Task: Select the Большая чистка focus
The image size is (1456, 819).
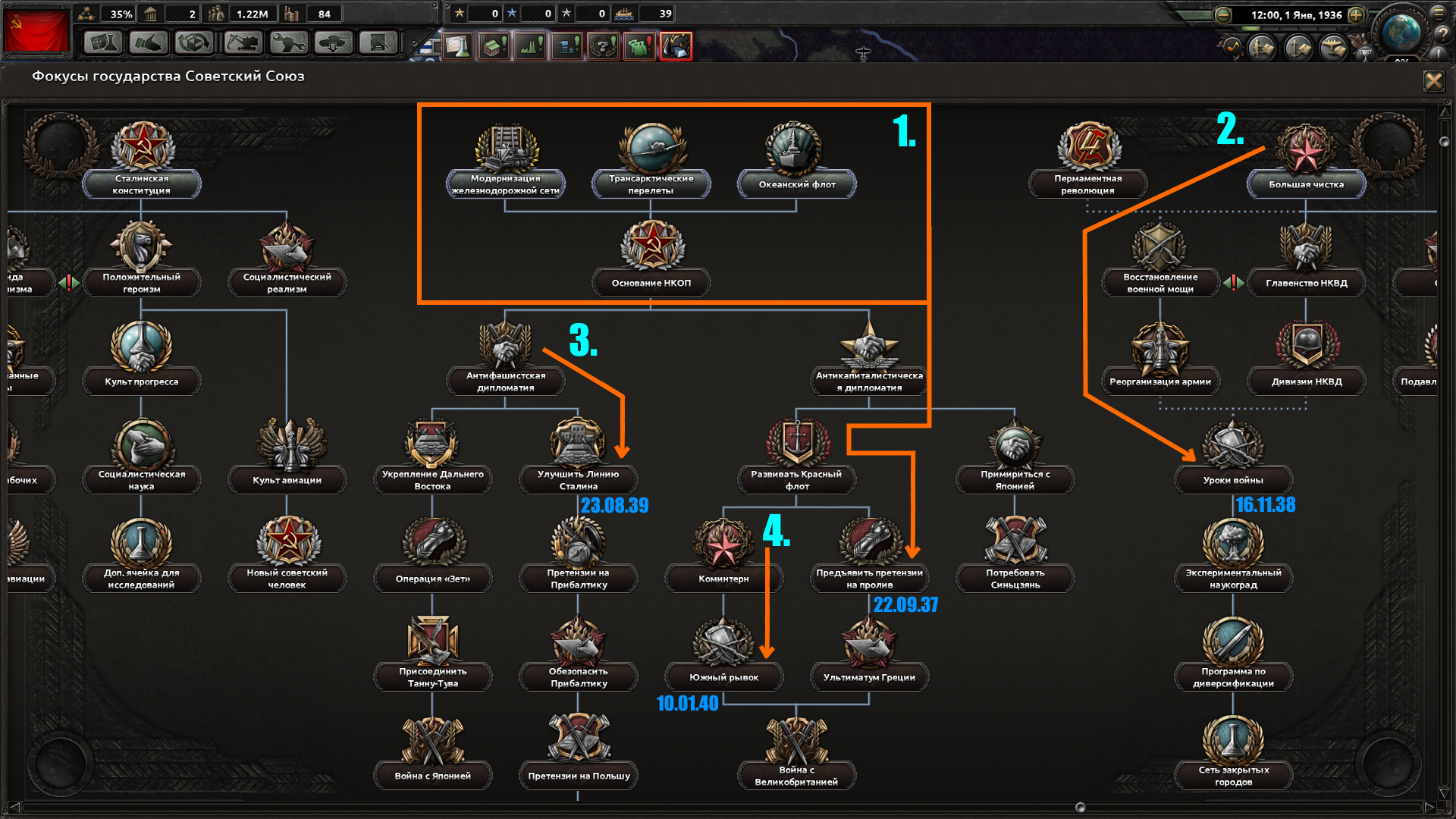Action: tap(1307, 160)
